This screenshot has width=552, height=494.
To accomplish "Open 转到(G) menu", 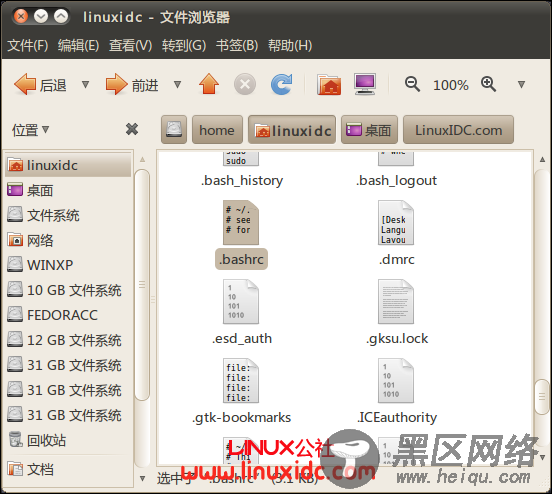I will (x=184, y=45).
